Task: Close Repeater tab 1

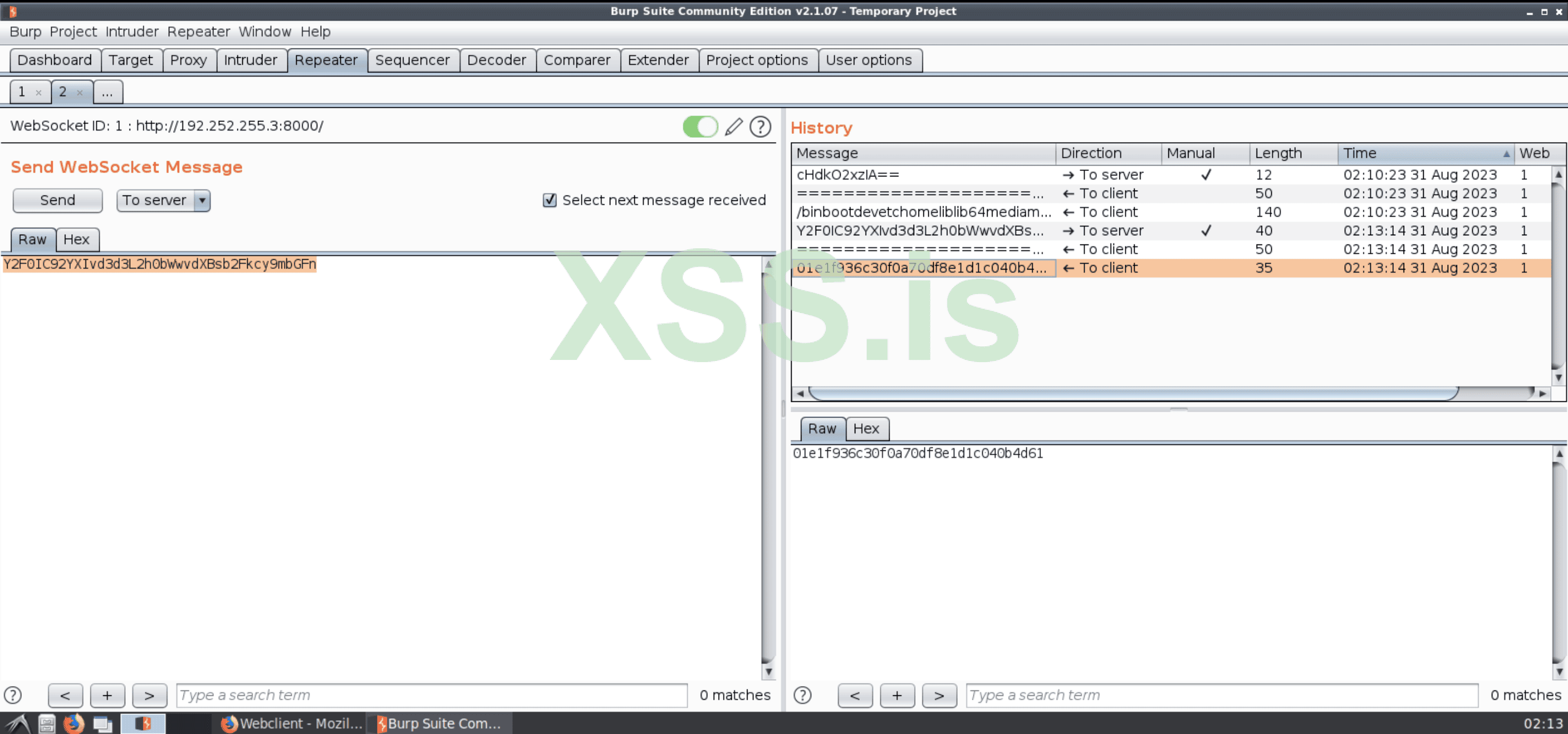Action: pos(38,93)
